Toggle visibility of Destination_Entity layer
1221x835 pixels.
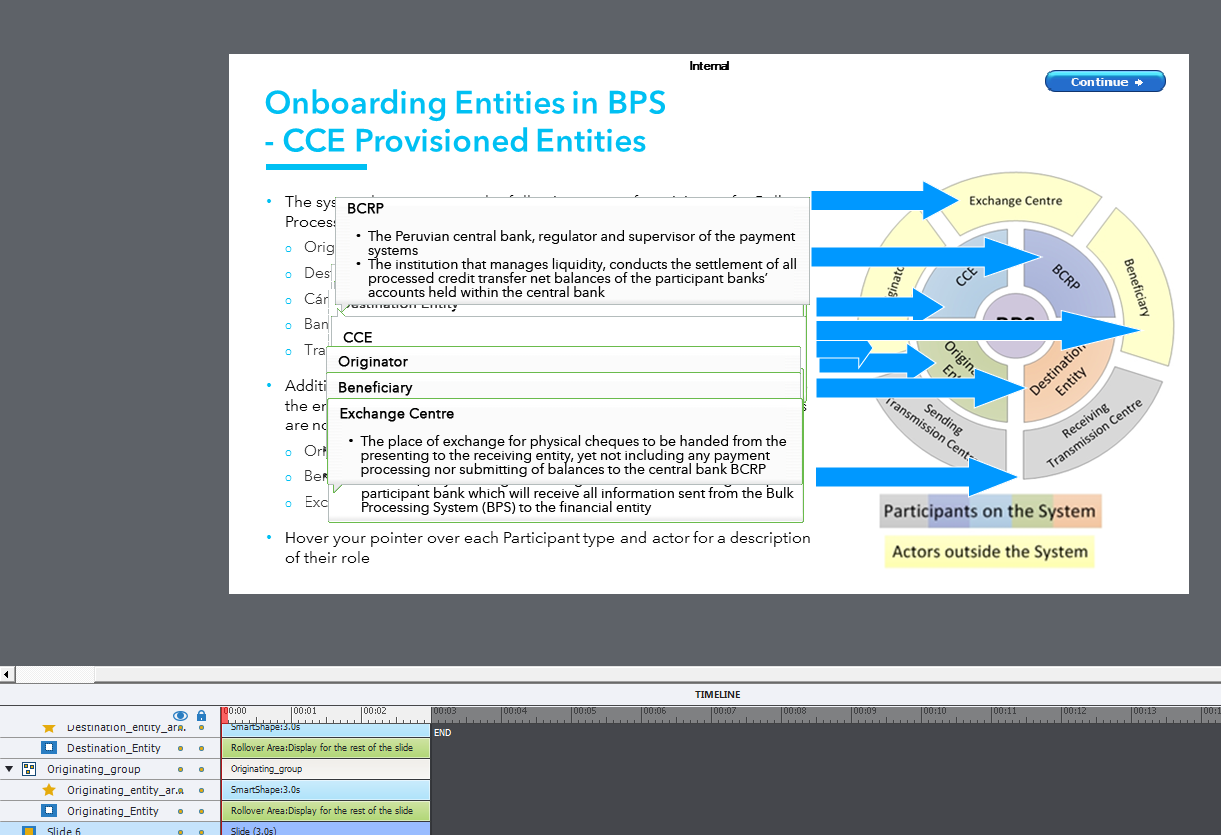click(x=180, y=748)
